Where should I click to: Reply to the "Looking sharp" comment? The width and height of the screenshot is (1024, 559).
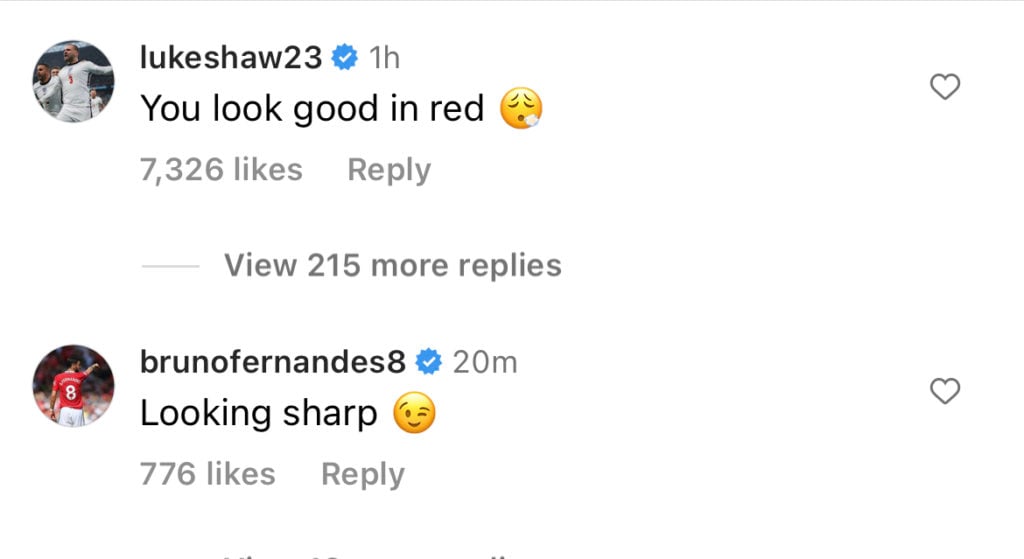[x=363, y=475]
